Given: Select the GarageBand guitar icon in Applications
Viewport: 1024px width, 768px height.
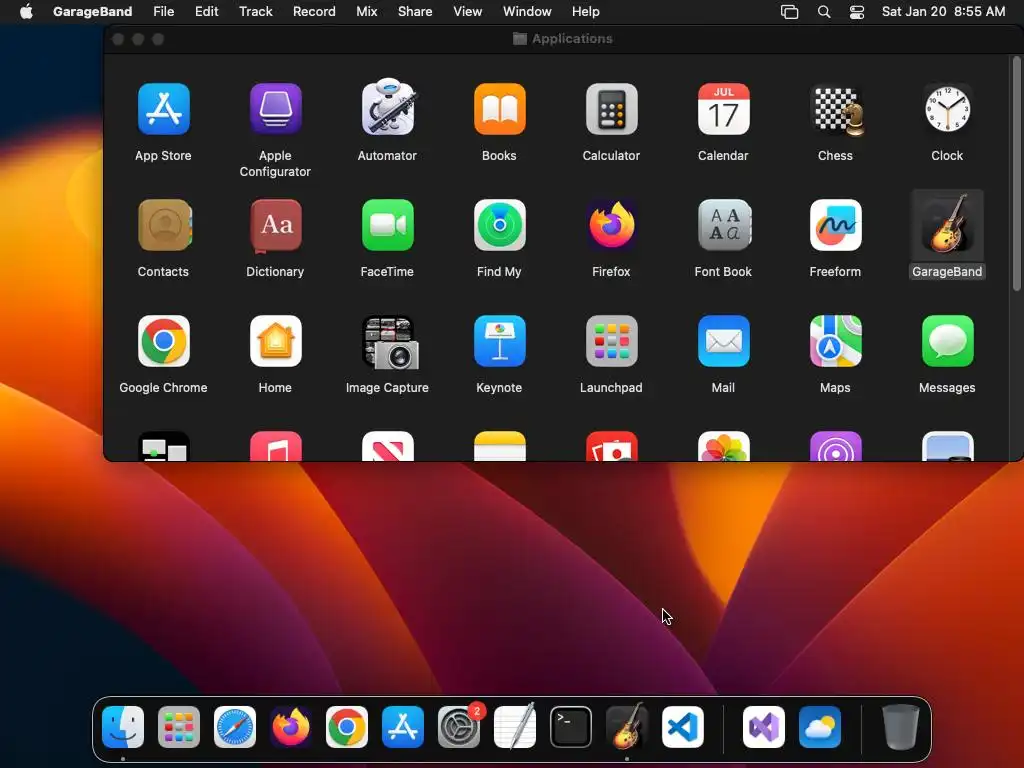Looking at the screenshot, I should [x=948, y=224].
